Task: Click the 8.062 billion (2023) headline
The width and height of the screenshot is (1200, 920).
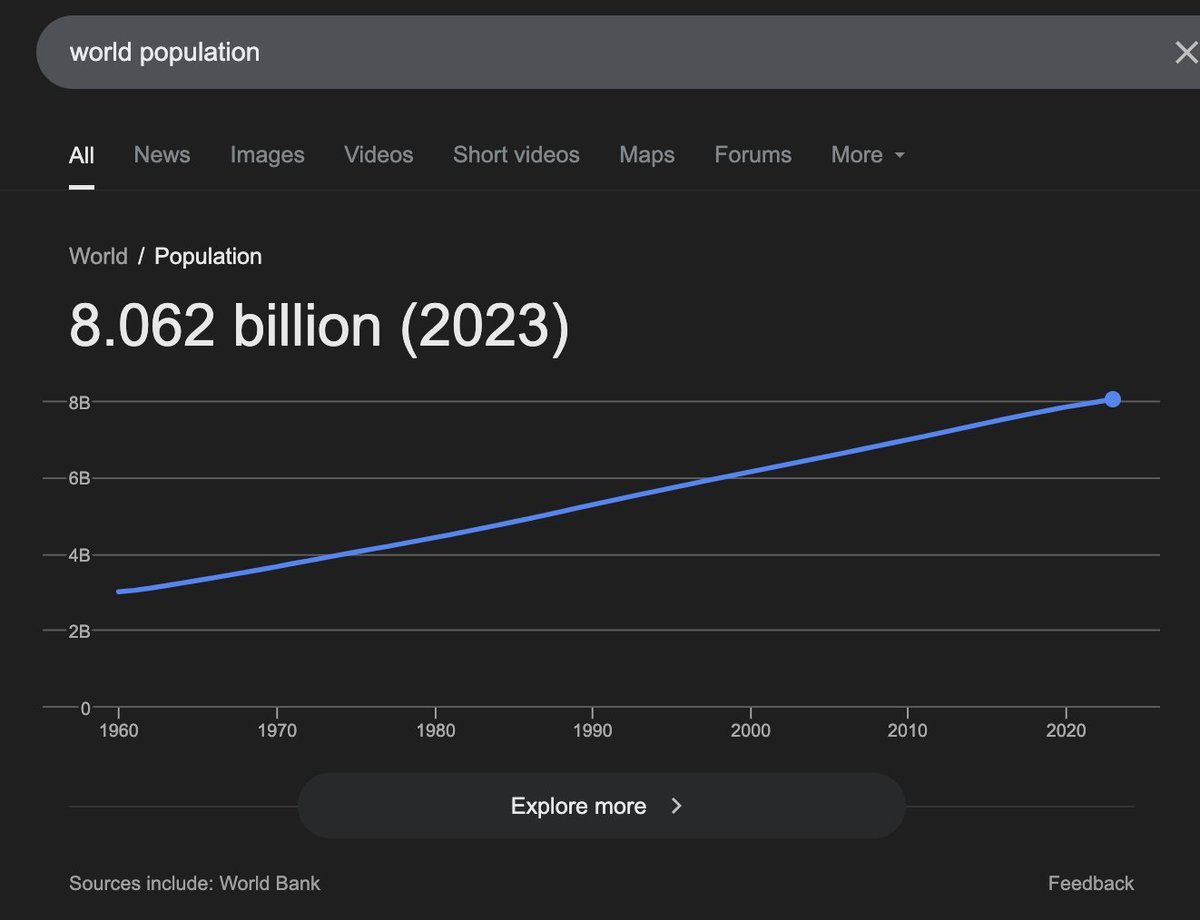Action: click(x=319, y=327)
